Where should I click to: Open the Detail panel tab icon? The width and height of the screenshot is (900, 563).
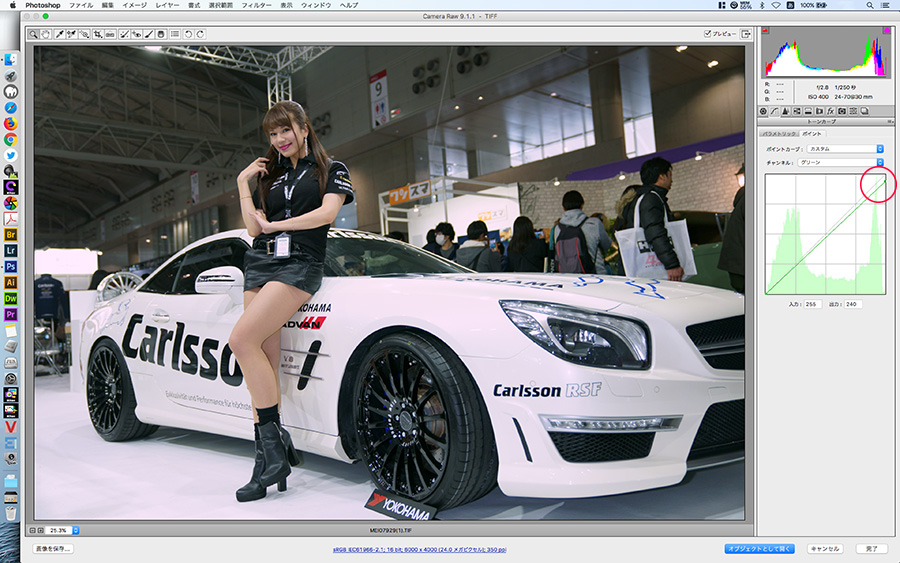tap(785, 111)
